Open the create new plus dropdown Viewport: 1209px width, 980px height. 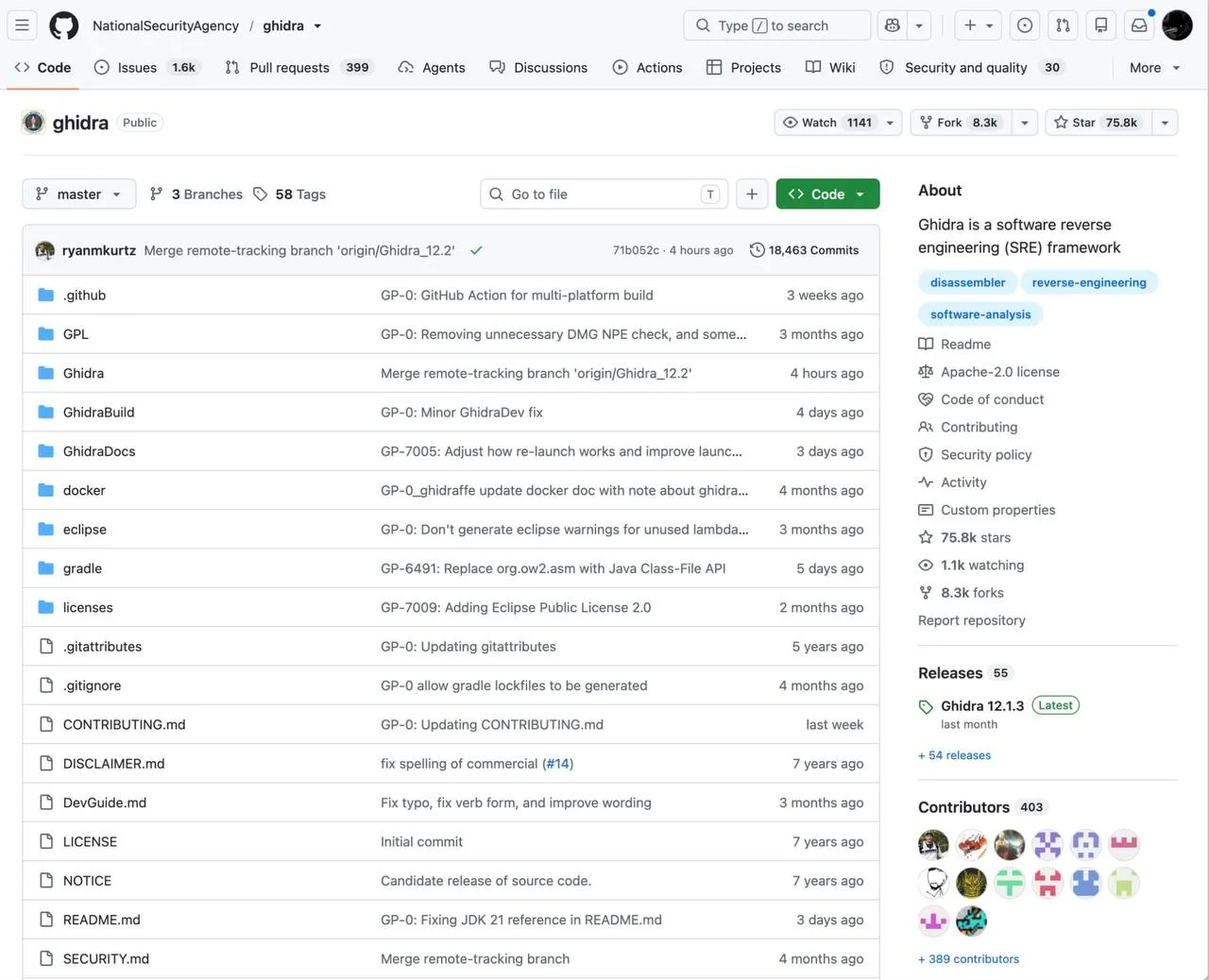click(978, 25)
